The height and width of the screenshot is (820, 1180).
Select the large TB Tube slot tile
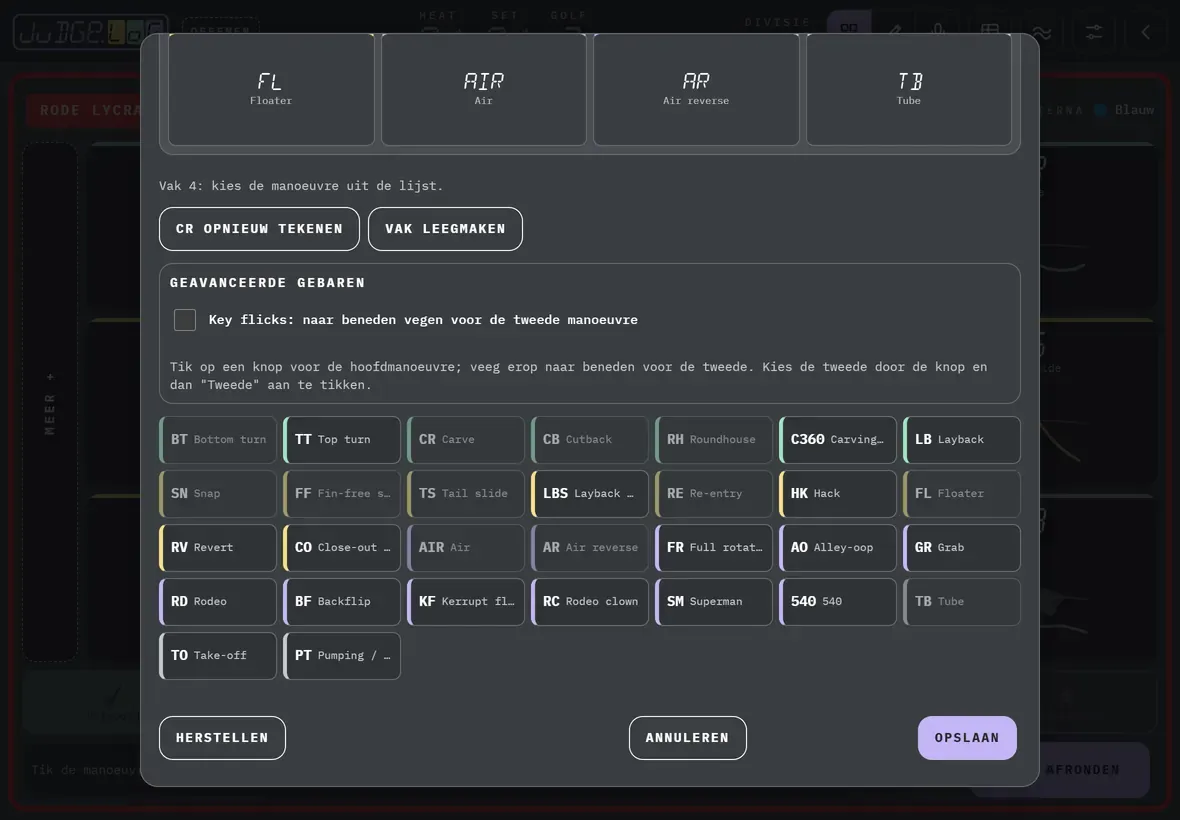point(908,90)
